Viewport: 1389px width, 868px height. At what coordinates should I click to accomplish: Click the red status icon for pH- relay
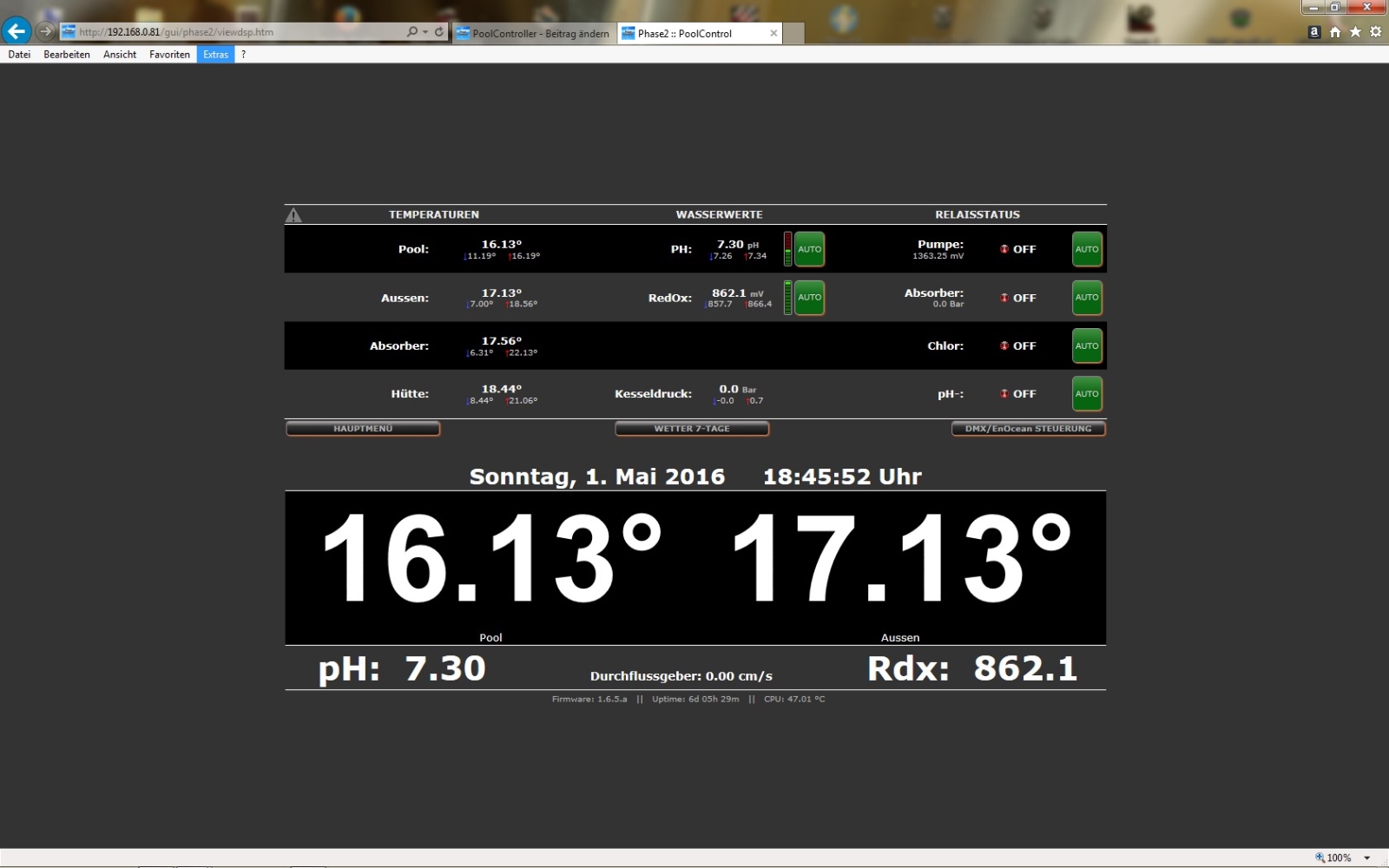click(x=1004, y=394)
